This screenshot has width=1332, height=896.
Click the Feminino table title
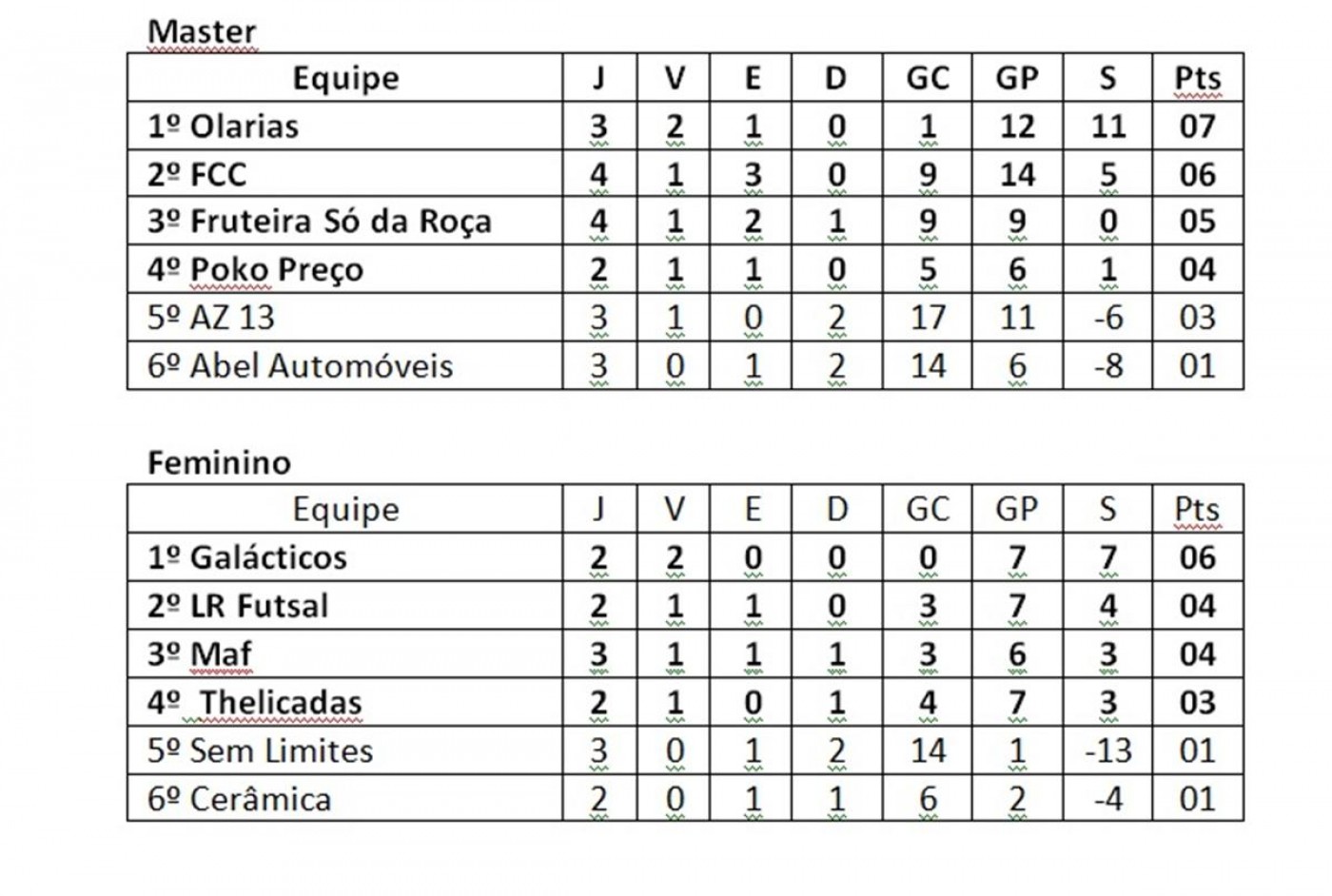[219, 463]
